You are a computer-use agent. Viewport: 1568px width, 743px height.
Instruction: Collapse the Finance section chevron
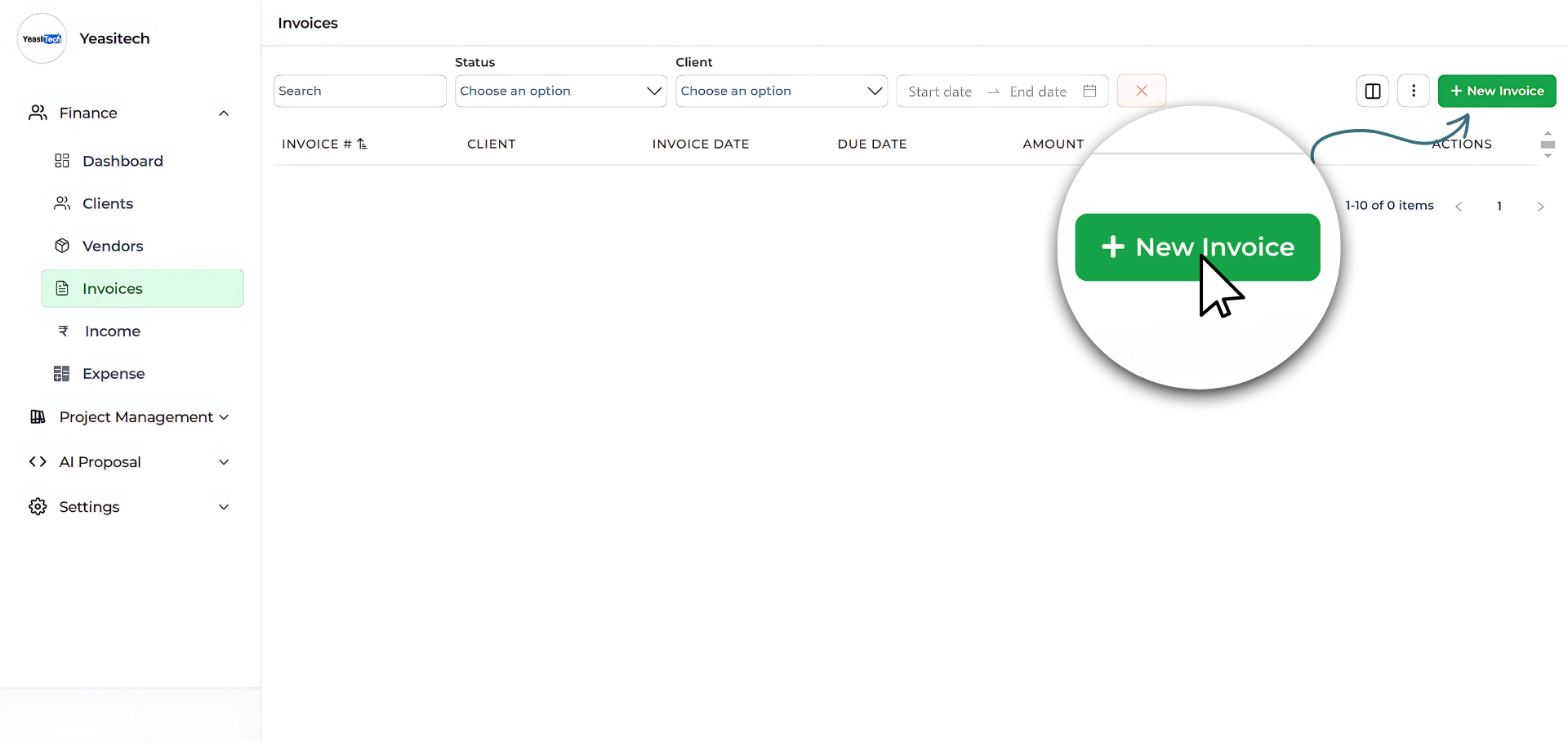pyautogui.click(x=224, y=113)
